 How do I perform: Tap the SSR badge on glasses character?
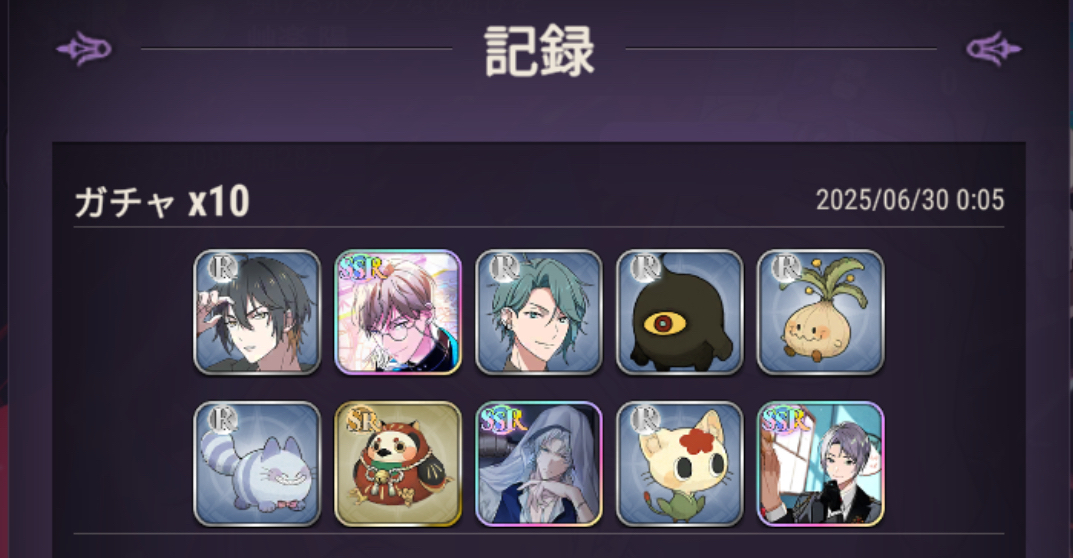(x=361, y=269)
